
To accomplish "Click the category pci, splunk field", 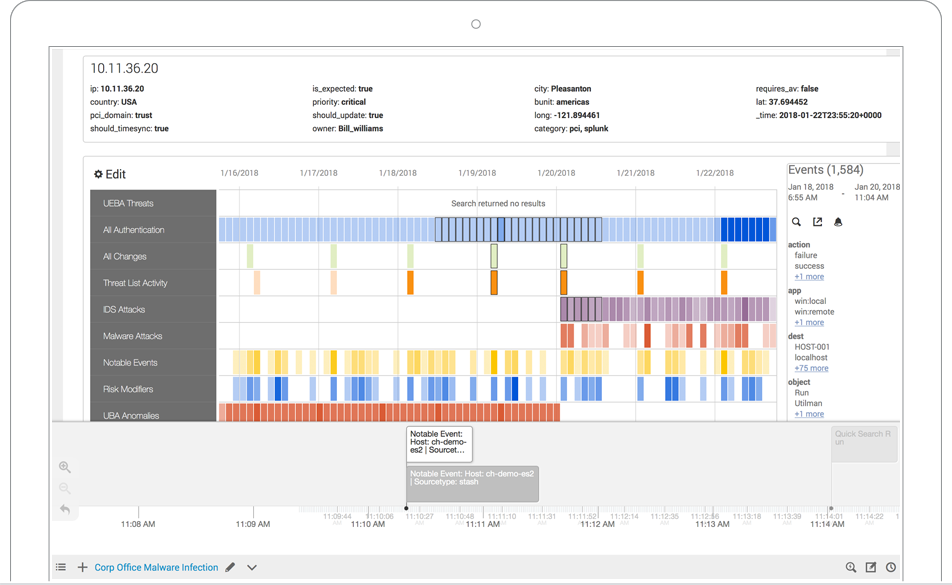I will 571,129.
